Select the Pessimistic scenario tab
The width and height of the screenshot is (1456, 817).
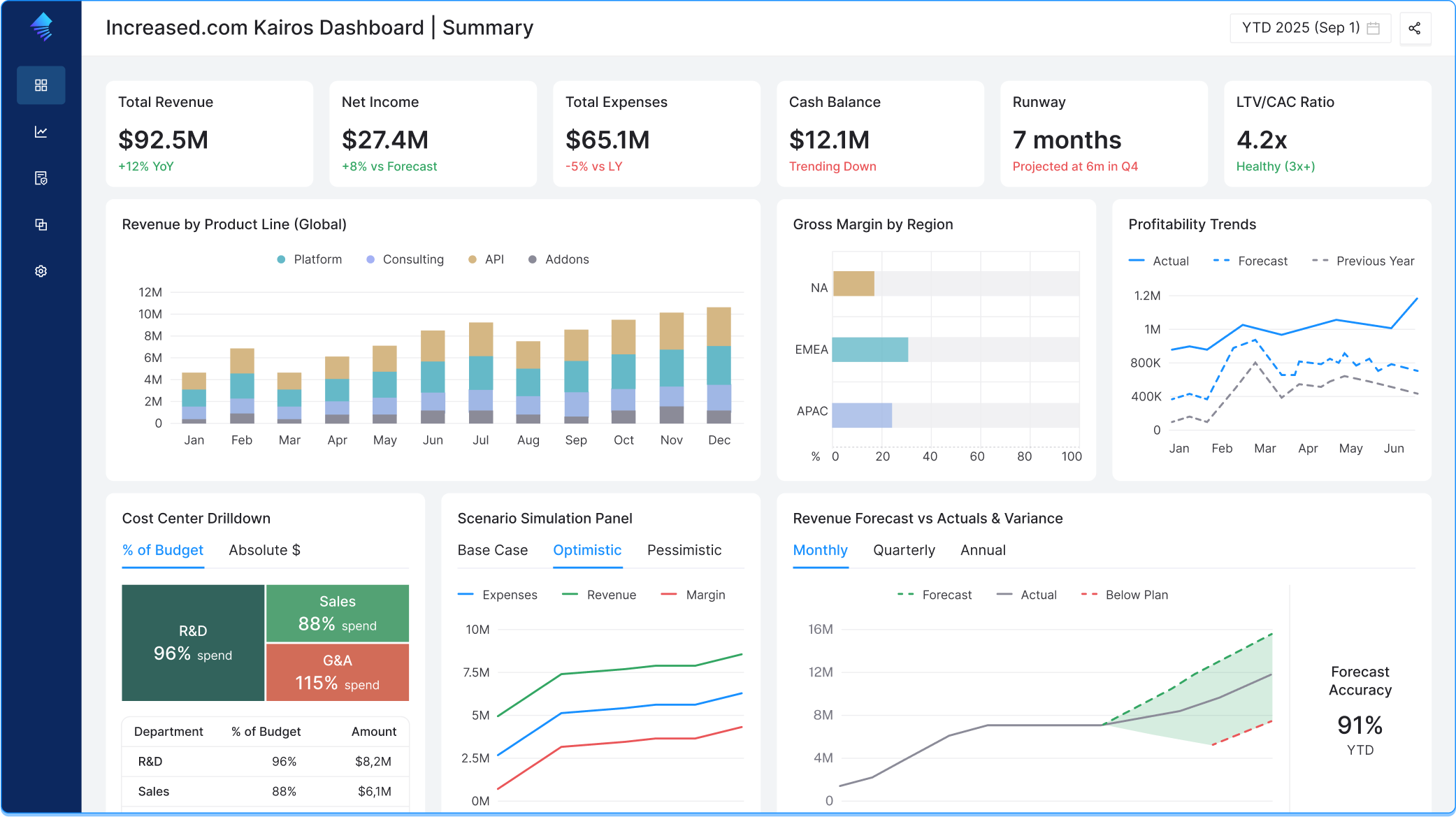tap(684, 550)
